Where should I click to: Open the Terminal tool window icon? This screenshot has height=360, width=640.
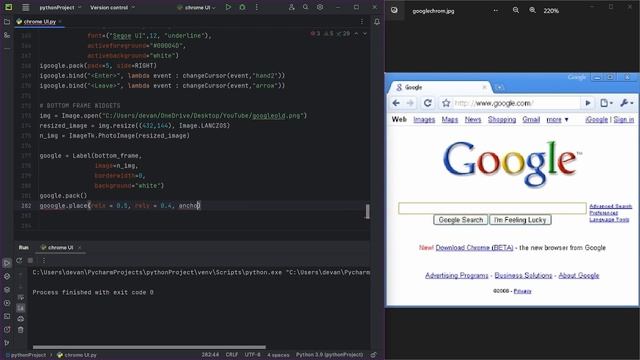click(x=7, y=316)
